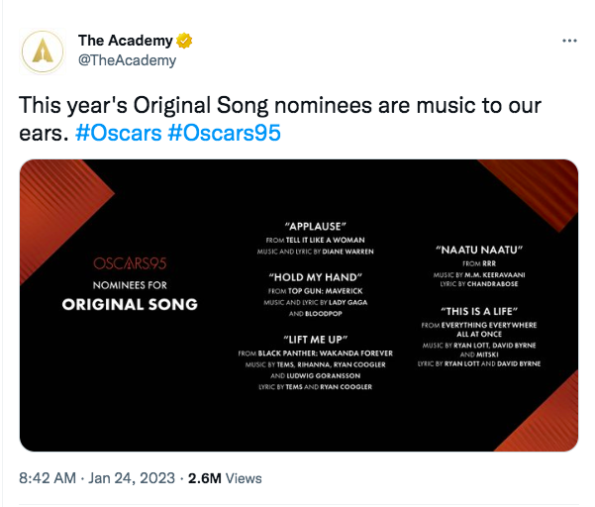Click the Jan 24, 2023 date

pyautogui.click(x=131, y=478)
